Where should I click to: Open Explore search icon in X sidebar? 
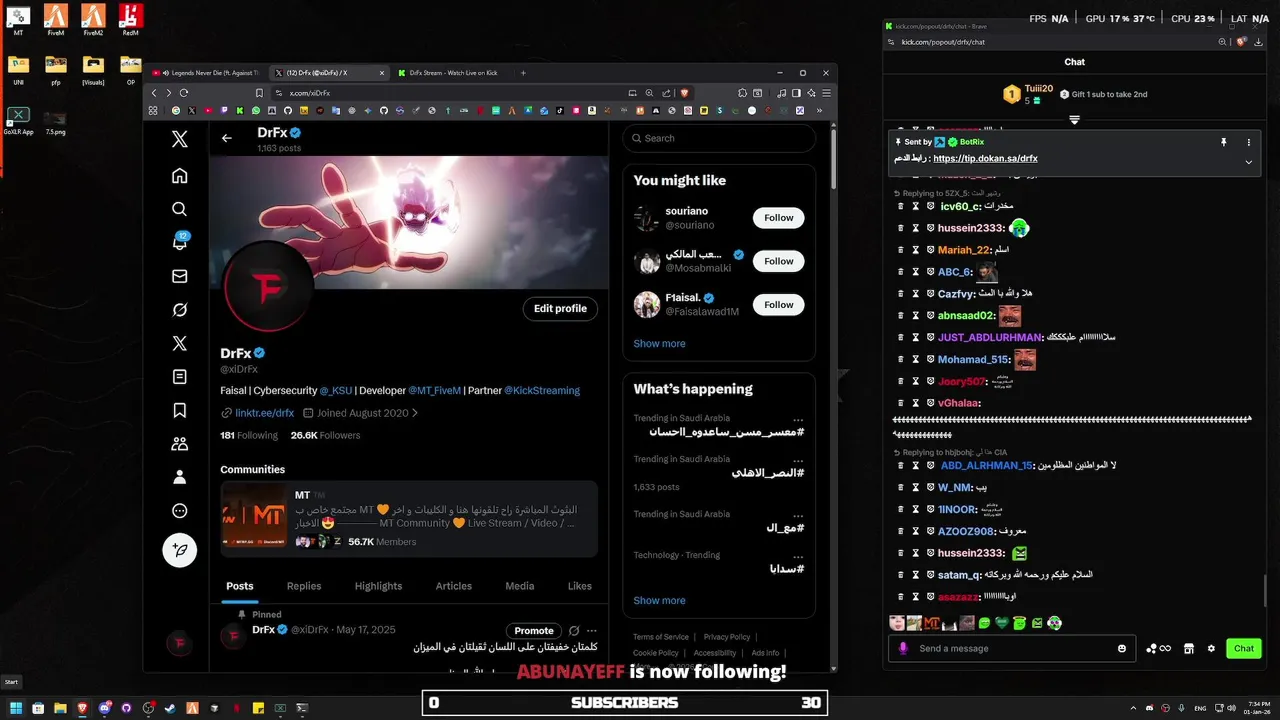[x=180, y=209]
